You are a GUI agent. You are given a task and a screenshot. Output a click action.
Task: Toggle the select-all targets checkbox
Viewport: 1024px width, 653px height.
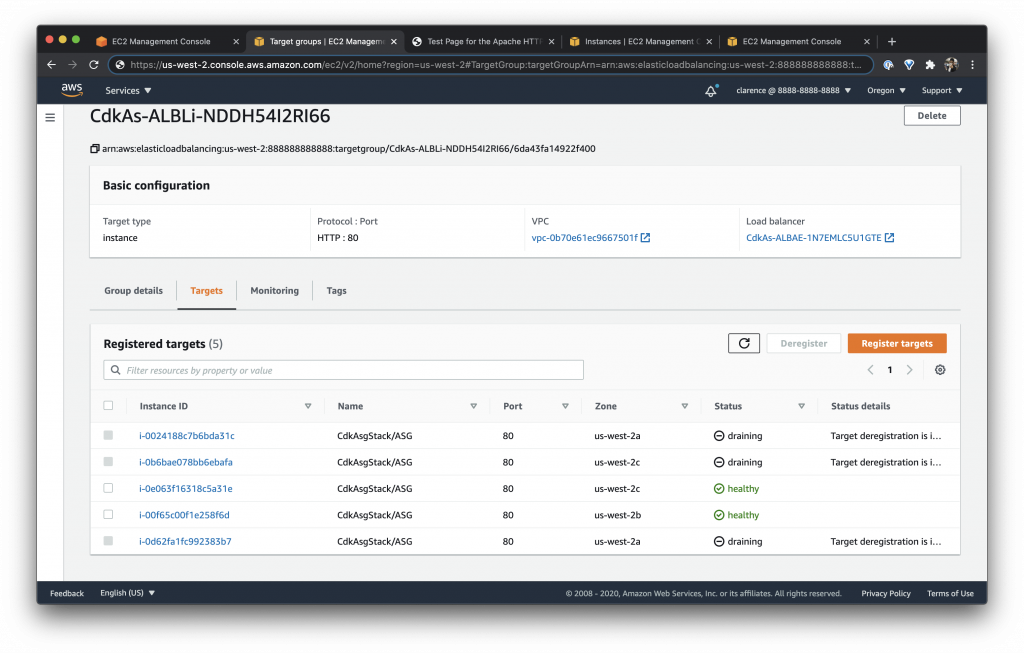(x=108, y=406)
